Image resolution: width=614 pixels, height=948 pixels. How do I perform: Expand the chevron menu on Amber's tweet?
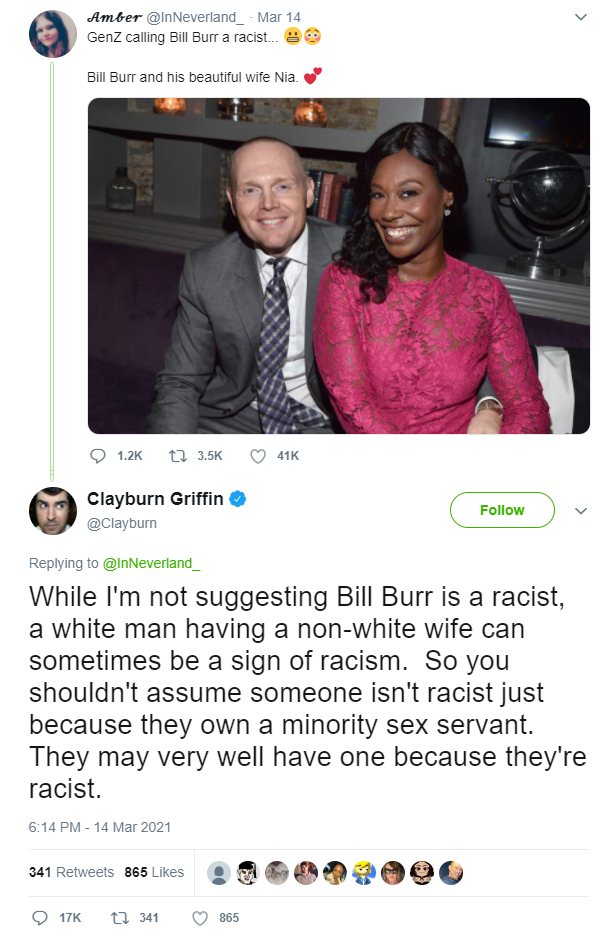(x=581, y=17)
